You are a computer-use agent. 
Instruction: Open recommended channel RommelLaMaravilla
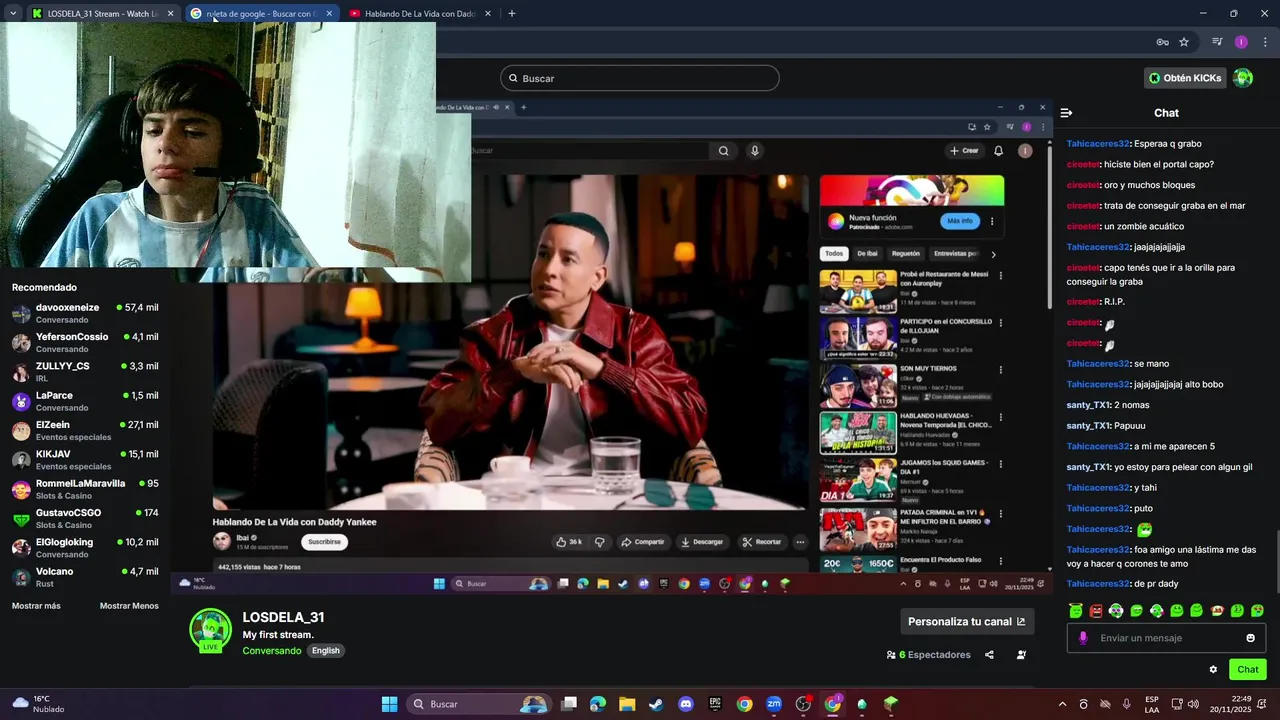click(x=85, y=489)
